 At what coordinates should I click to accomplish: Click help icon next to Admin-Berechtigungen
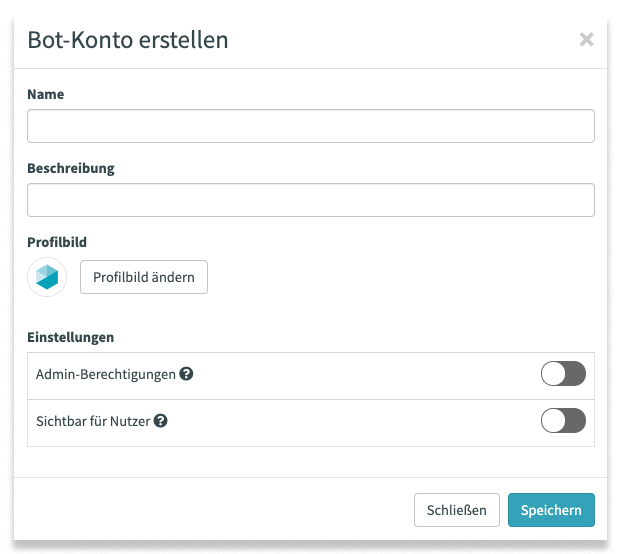[186, 374]
